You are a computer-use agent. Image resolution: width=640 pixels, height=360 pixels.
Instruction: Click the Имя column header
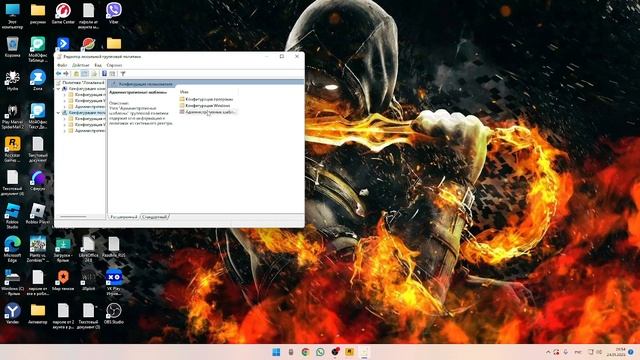(x=184, y=92)
